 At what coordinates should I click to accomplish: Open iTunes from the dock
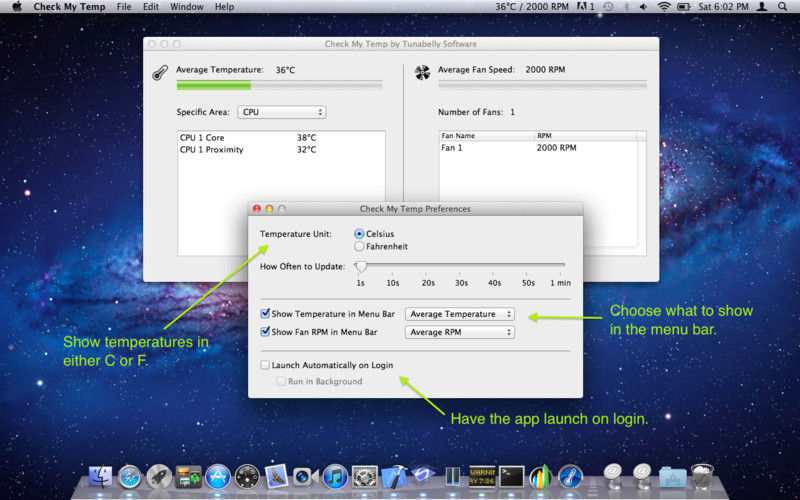[335, 477]
